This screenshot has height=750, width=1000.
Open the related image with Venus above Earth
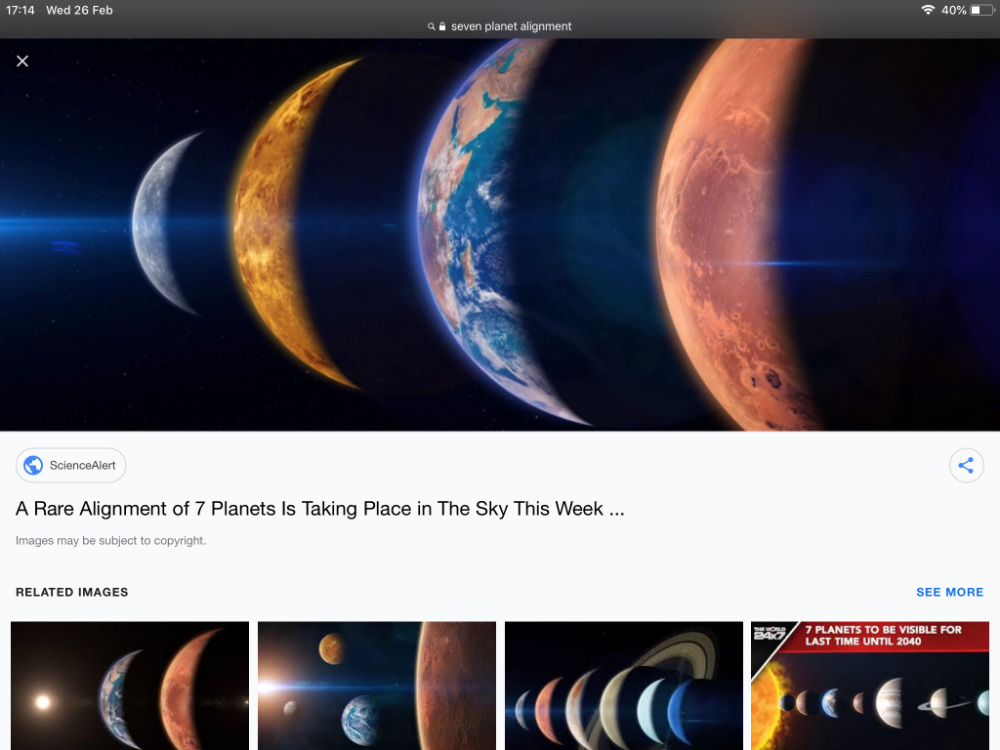coord(377,686)
